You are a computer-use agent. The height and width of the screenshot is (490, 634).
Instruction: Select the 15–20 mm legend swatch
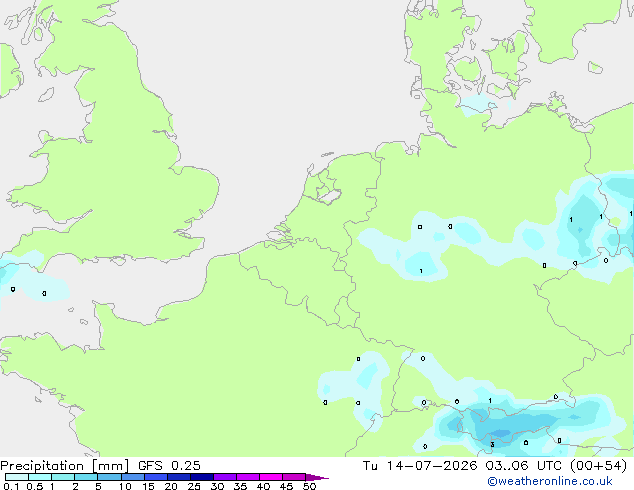click(156, 477)
